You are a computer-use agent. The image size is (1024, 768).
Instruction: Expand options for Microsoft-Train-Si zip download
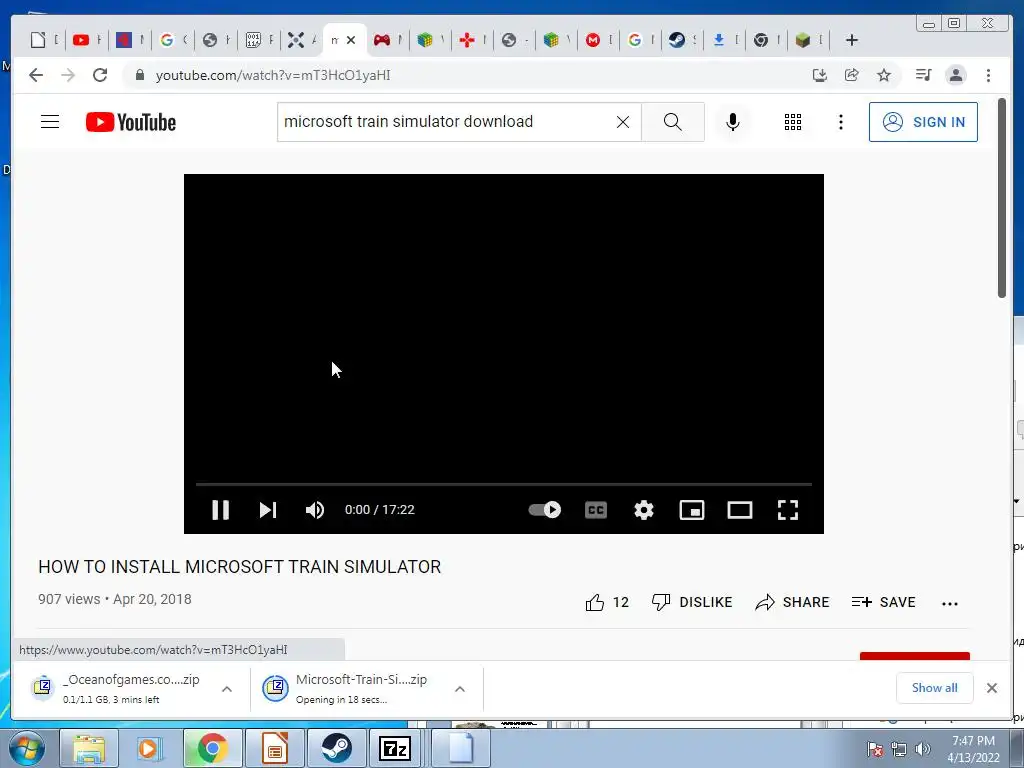(460, 688)
